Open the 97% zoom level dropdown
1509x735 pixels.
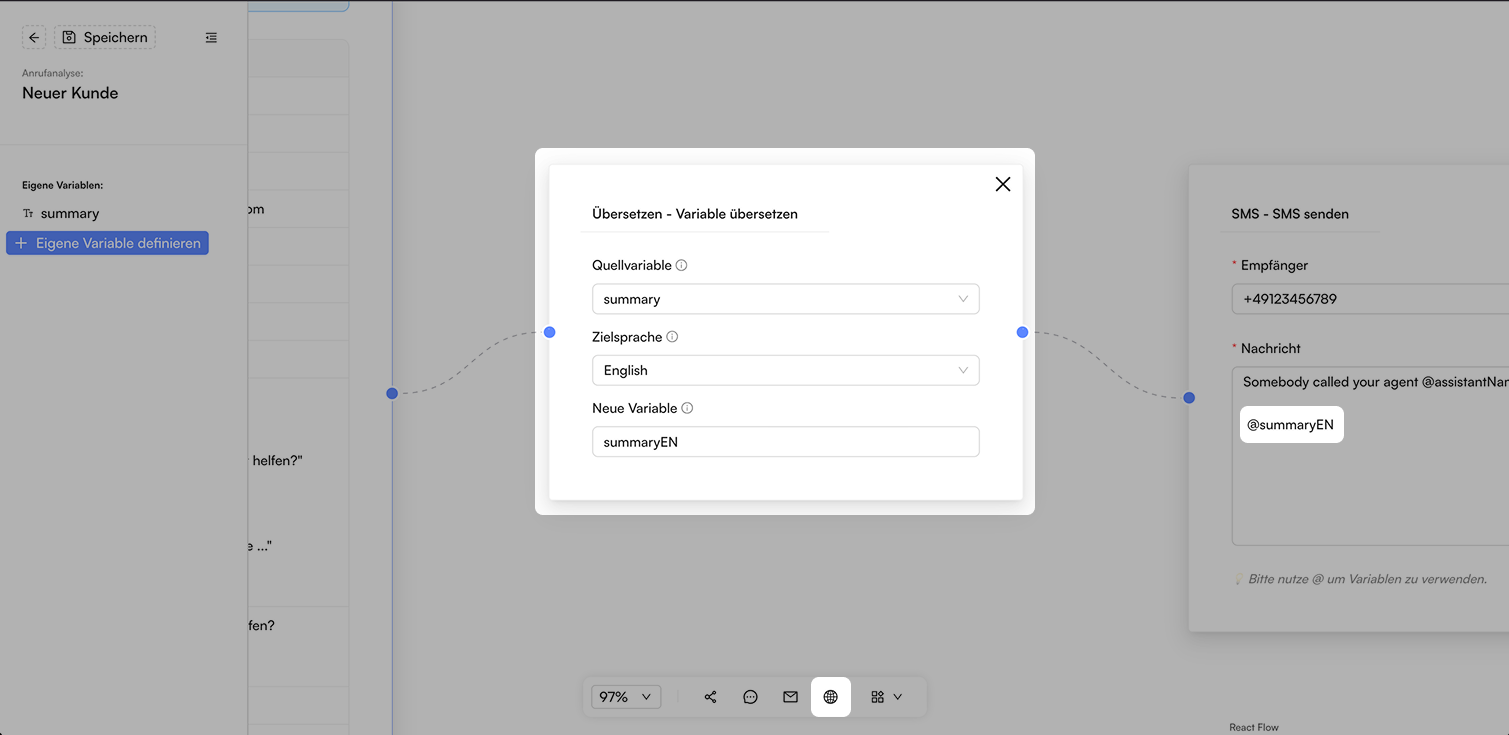pos(626,697)
